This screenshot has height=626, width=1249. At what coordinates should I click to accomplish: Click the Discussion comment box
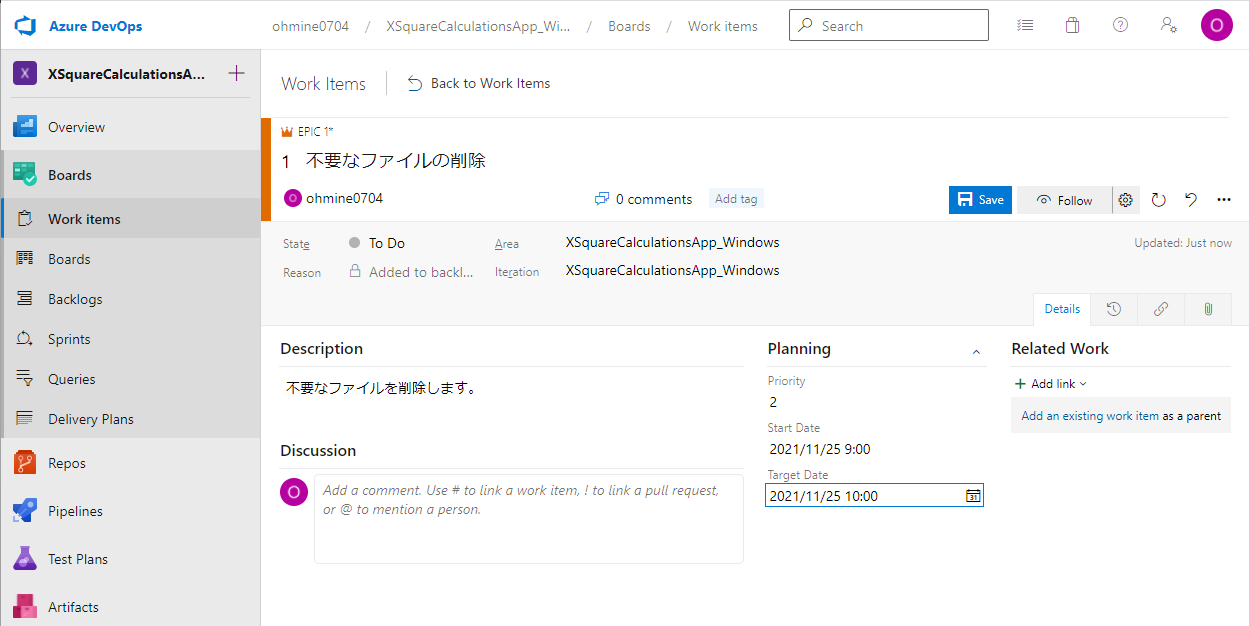tap(529, 519)
